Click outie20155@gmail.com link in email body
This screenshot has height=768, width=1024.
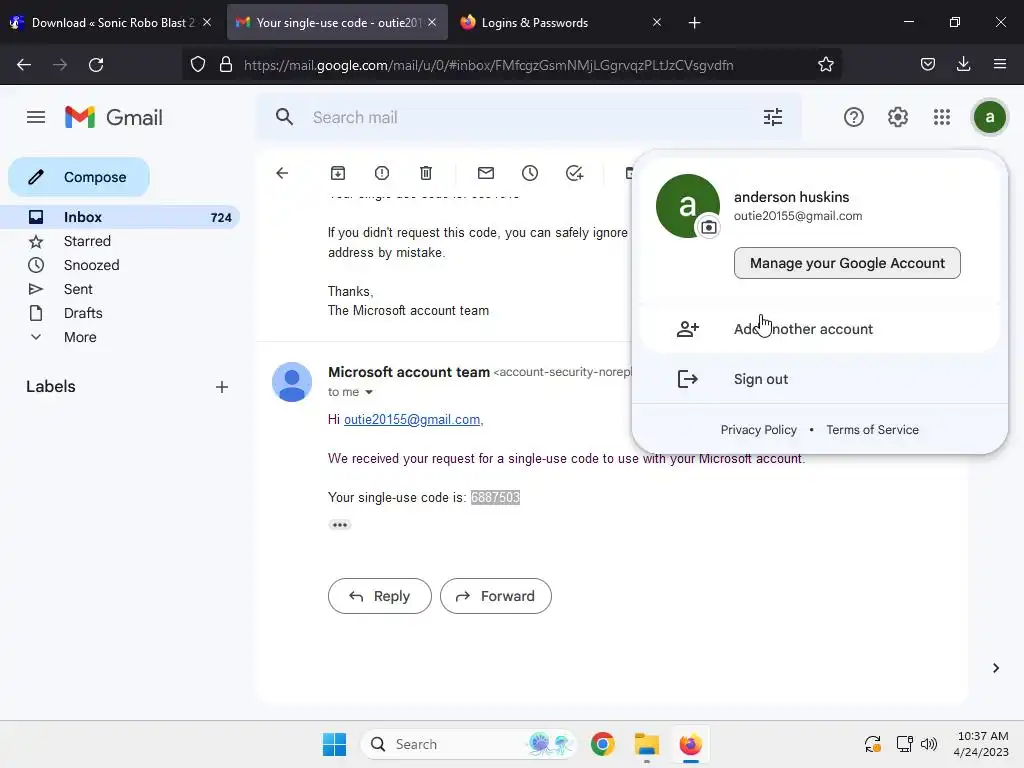pos(412,419)
